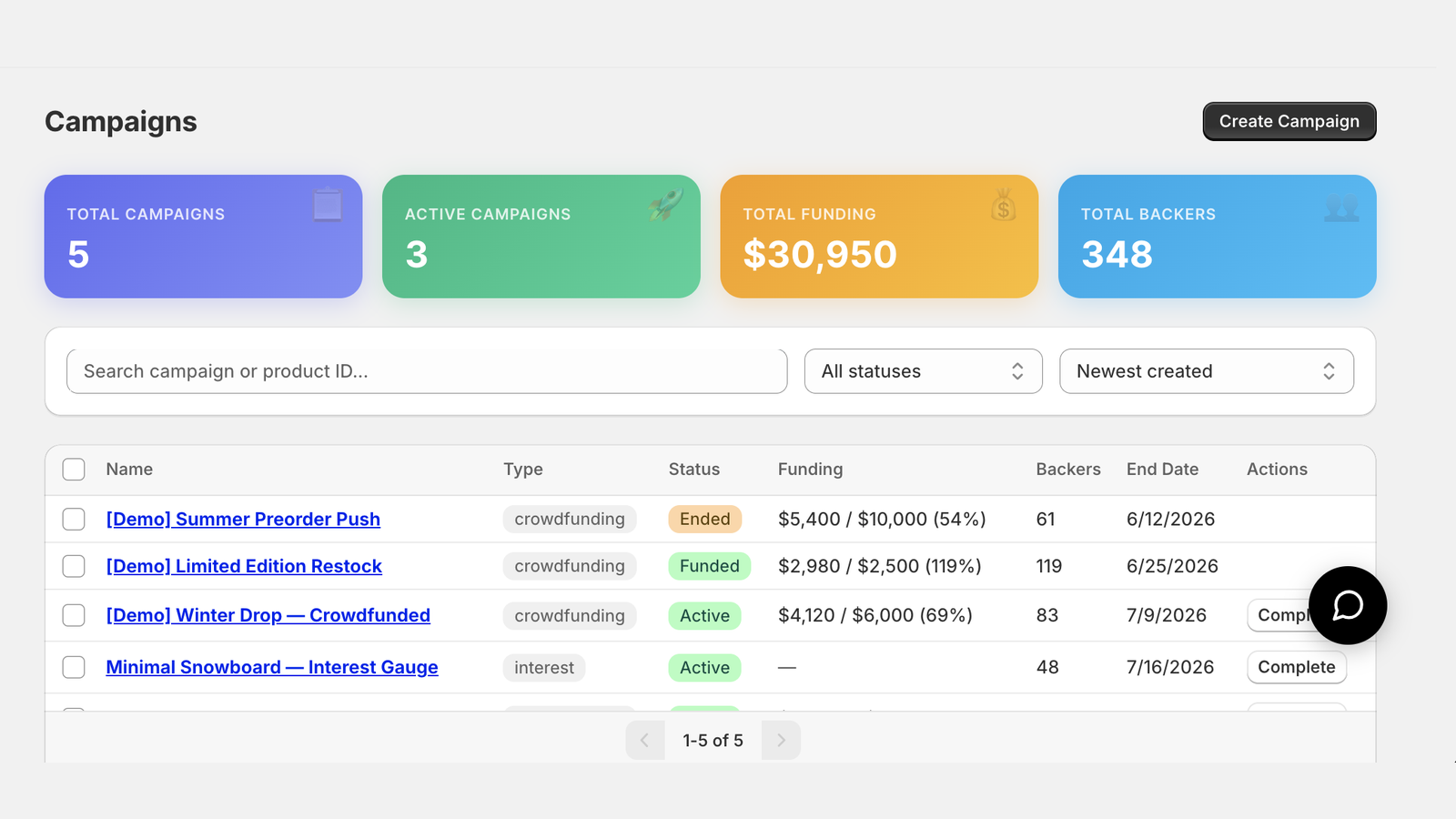Open the [Demo] Summer Preorder Push link

(x=243, y=519)
